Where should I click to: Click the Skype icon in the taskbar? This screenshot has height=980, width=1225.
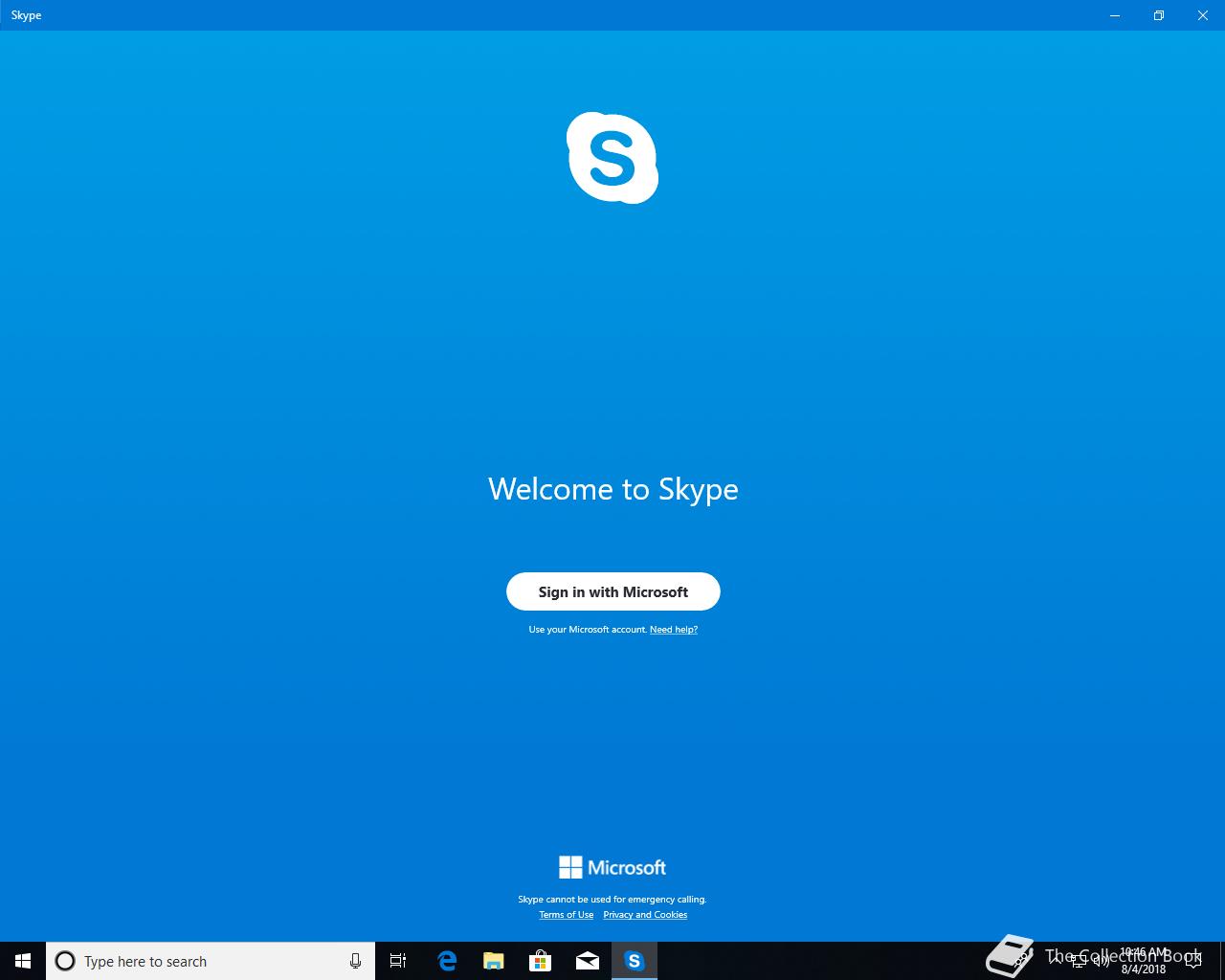[x=635, y=961]
